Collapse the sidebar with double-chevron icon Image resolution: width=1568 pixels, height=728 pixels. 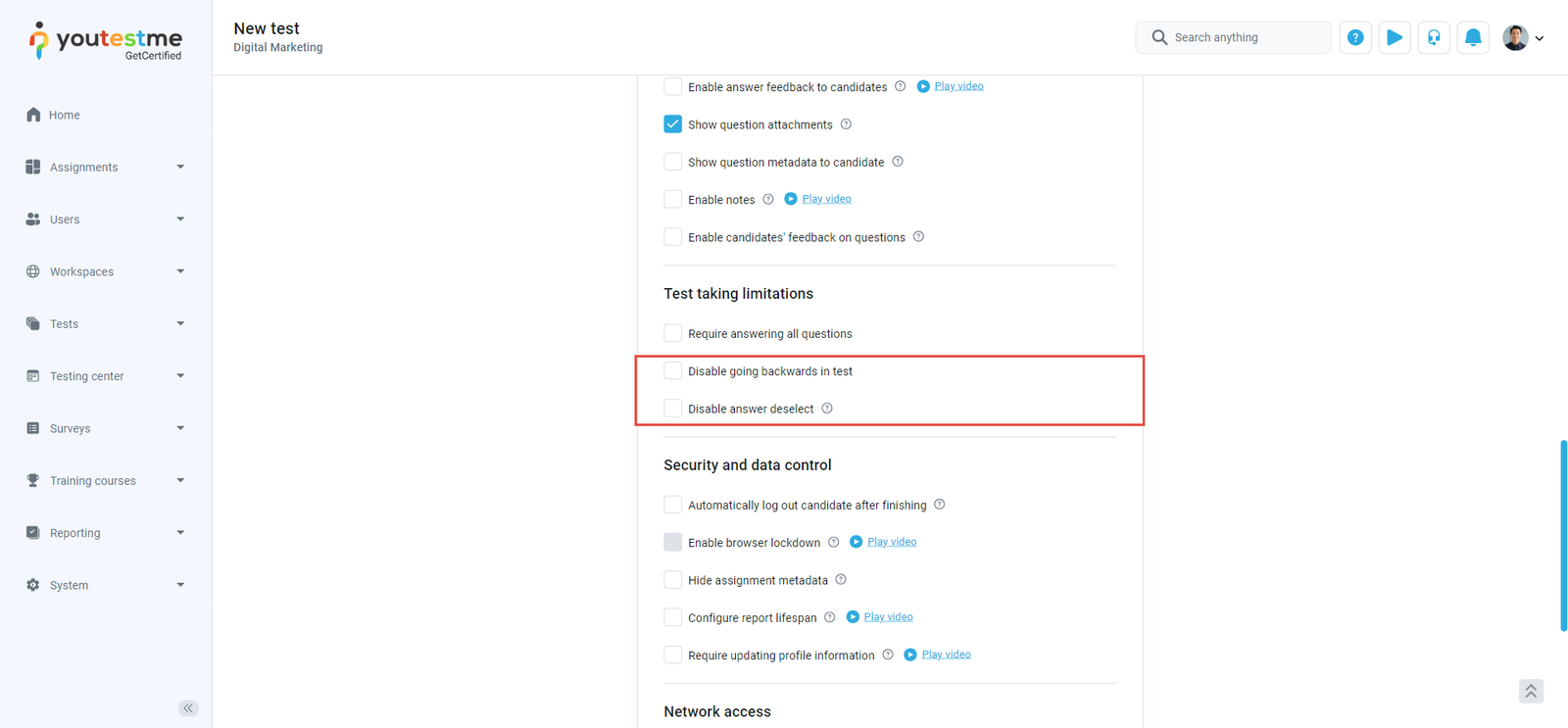point(188,707)
